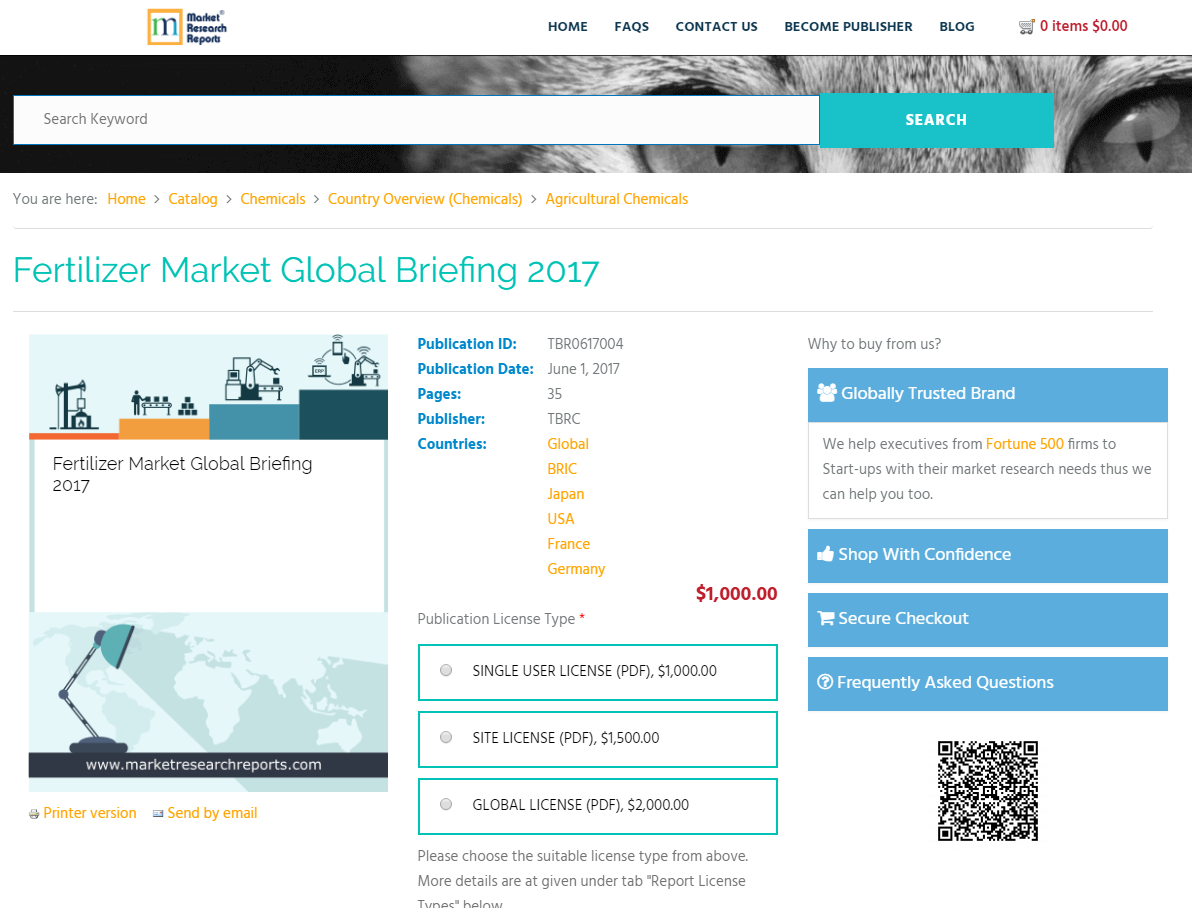The height and width of the screenshot is (908, 1192).
Task: Click the printer icon next to Printer version
Action: [33, 813]
